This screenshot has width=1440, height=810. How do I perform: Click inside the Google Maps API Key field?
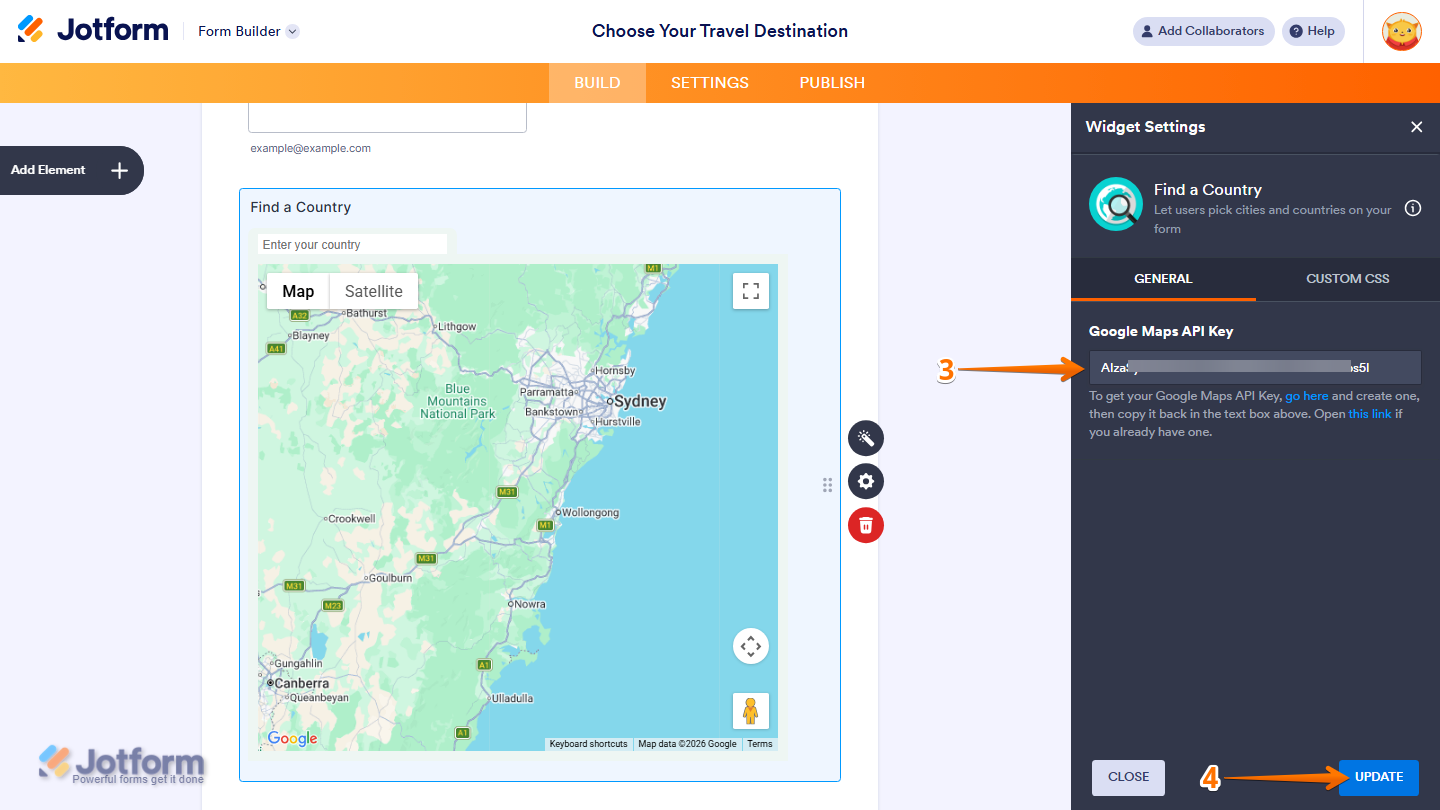1254,367
